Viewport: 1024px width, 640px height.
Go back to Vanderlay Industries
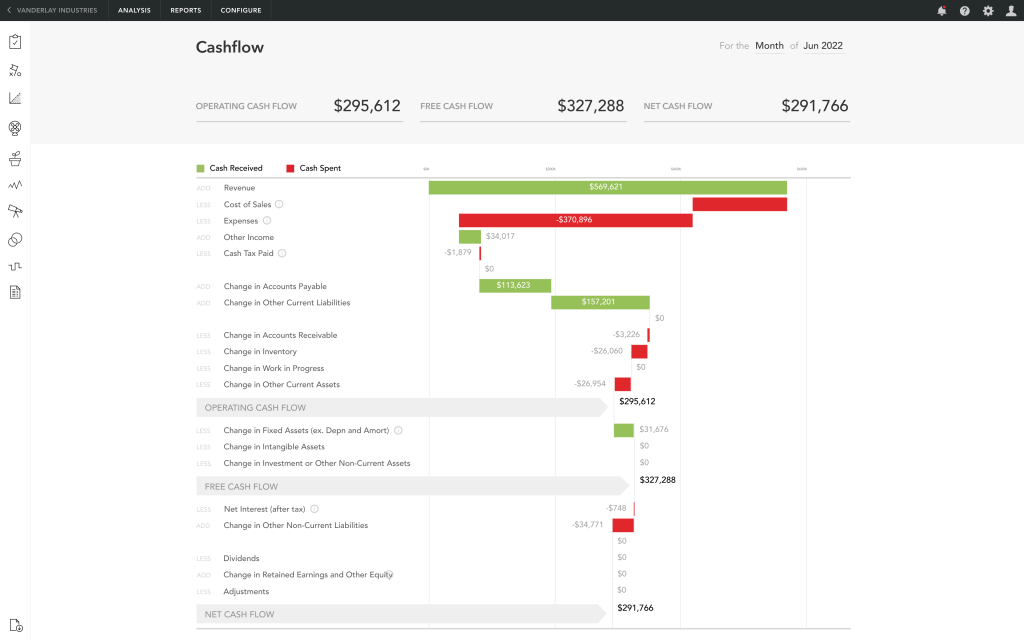52,10
